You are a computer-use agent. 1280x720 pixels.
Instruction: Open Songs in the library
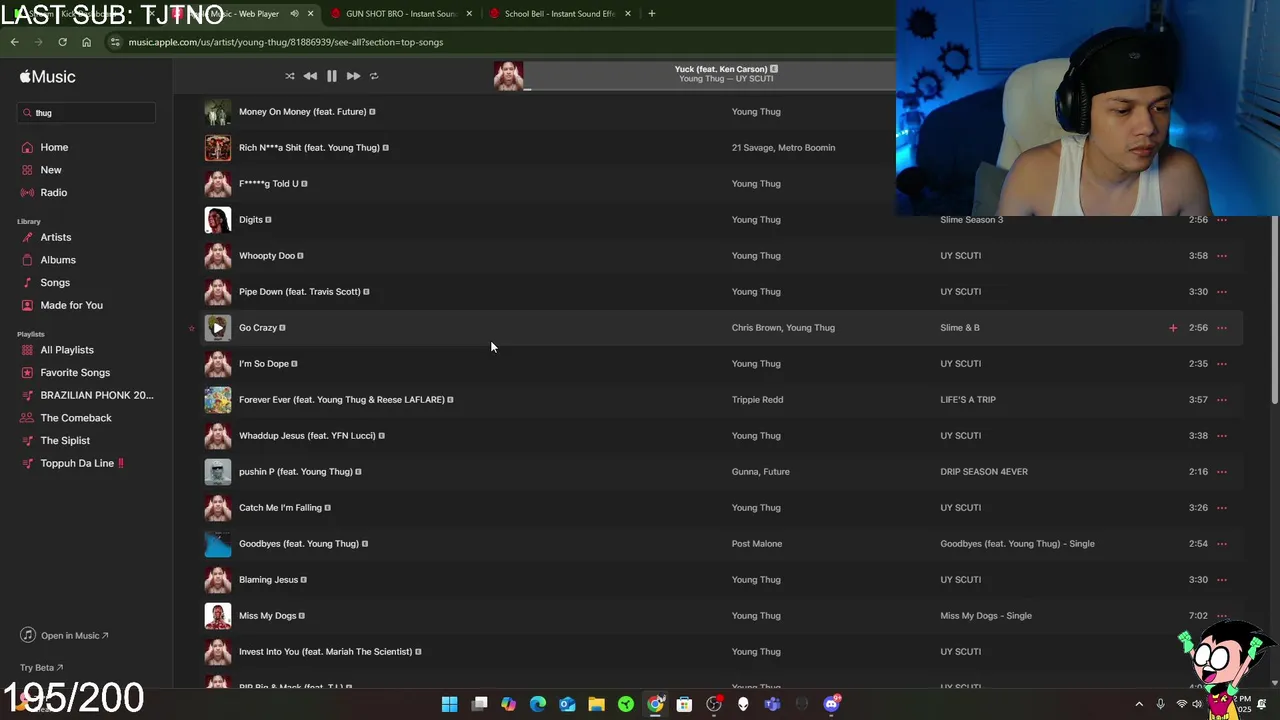click(55, 283)
